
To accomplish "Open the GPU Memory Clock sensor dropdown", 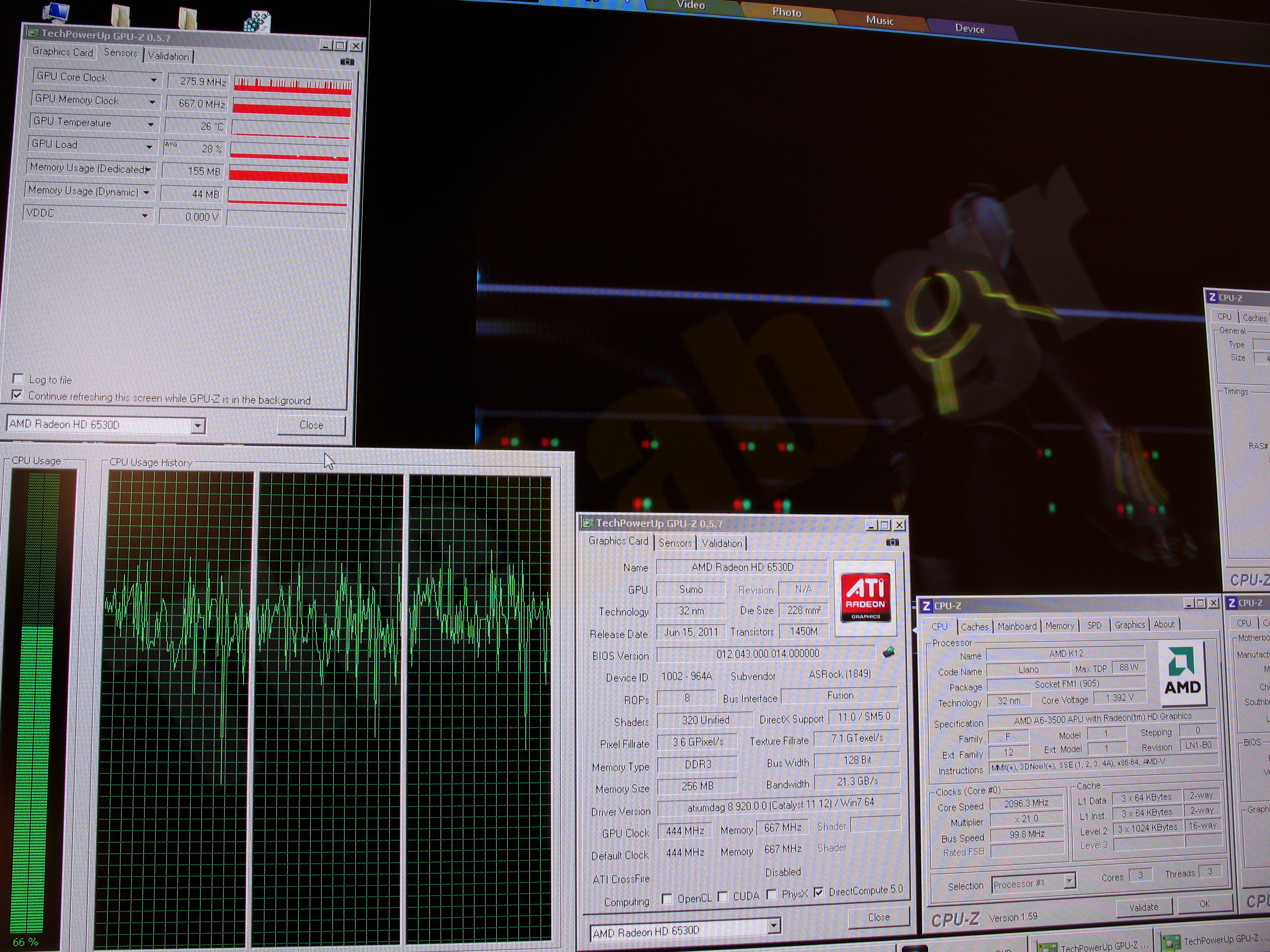I will point(152,102).
